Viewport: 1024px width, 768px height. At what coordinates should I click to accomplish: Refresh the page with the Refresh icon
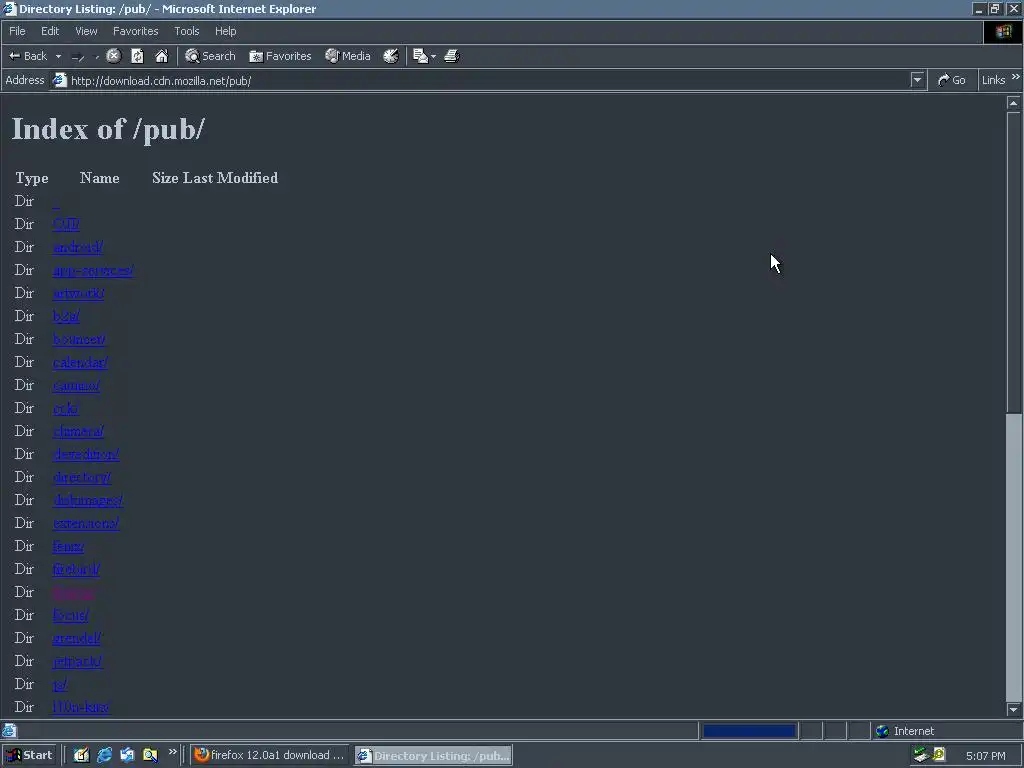pos(137,56)
